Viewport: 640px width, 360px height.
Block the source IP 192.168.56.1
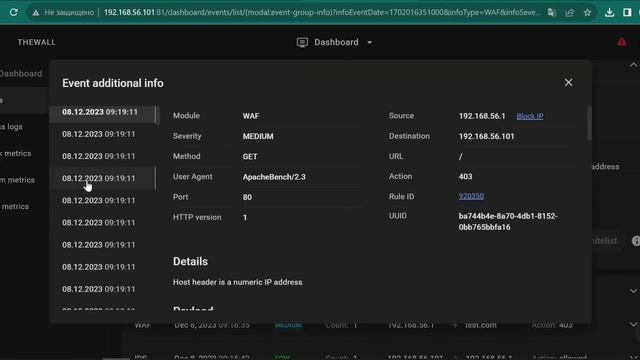pos(529,116)
